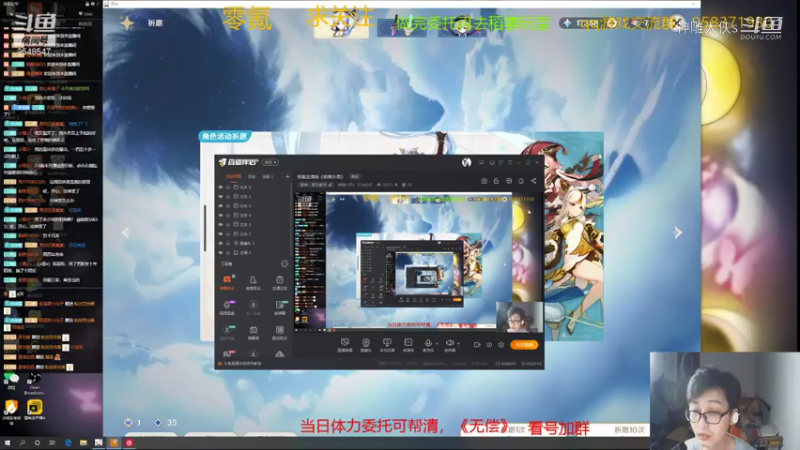Edit the stream title pencil icon

pos(330,185)
